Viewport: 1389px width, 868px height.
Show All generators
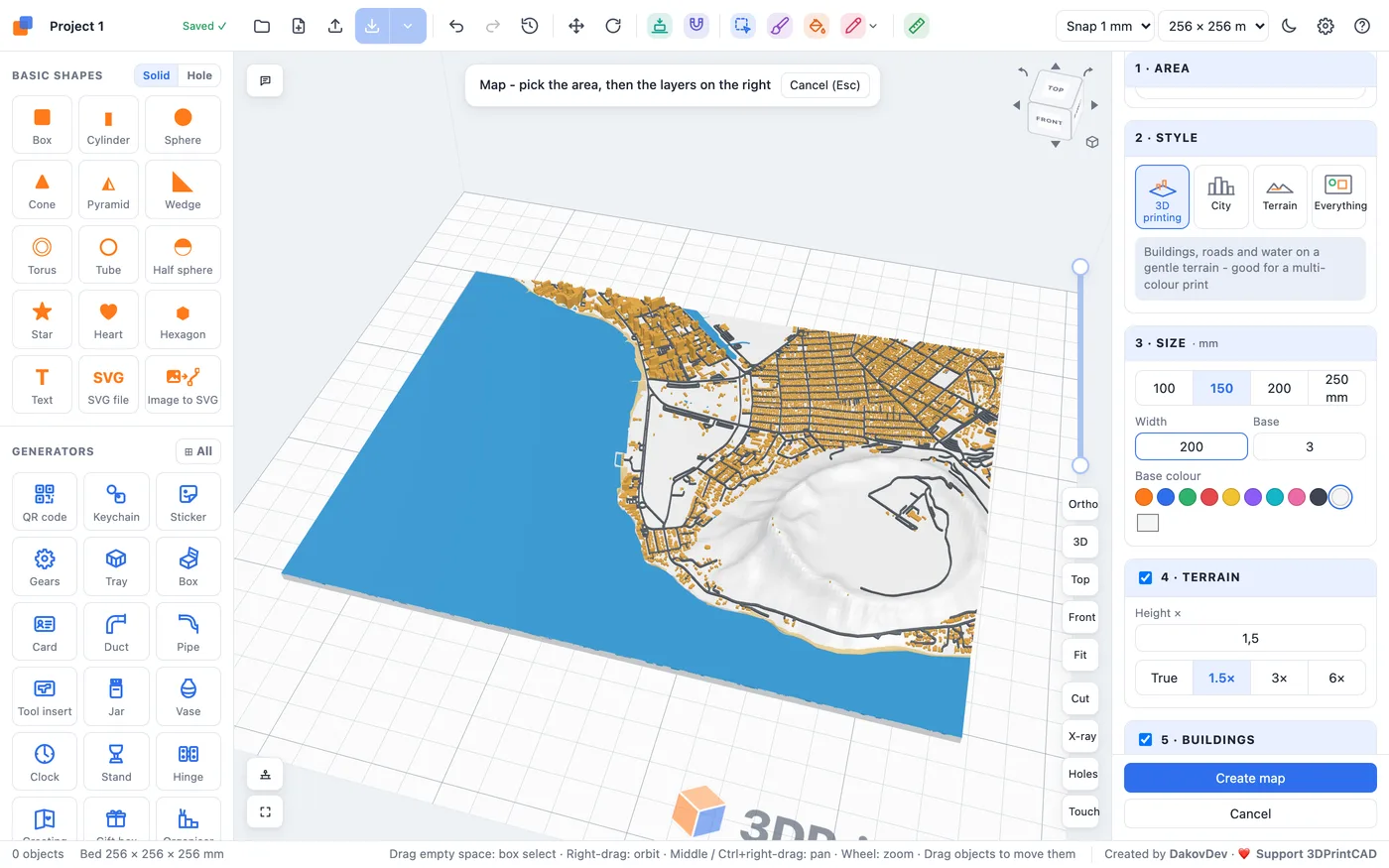pos(198,451)
